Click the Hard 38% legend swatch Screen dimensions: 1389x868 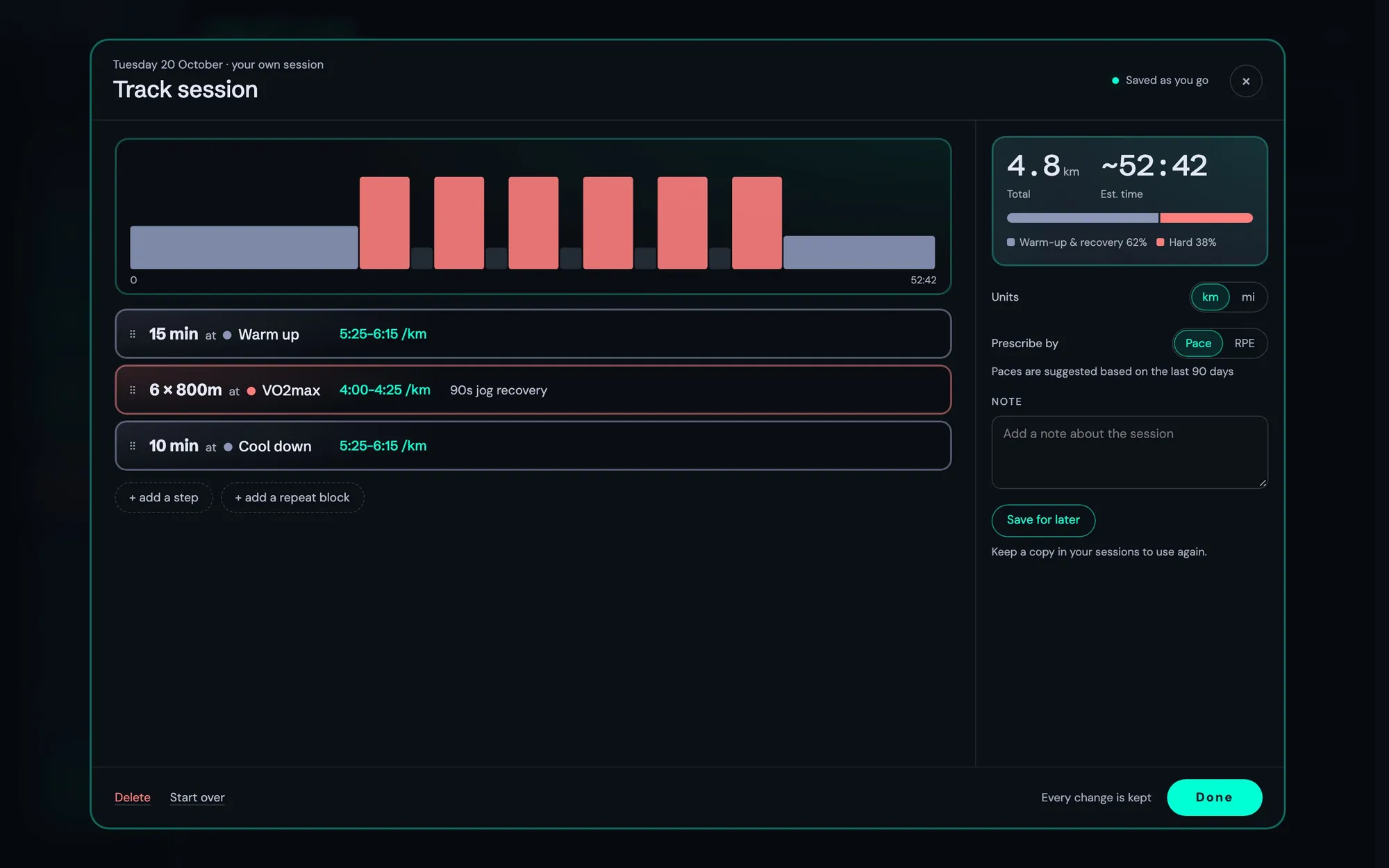point(1161,242)
